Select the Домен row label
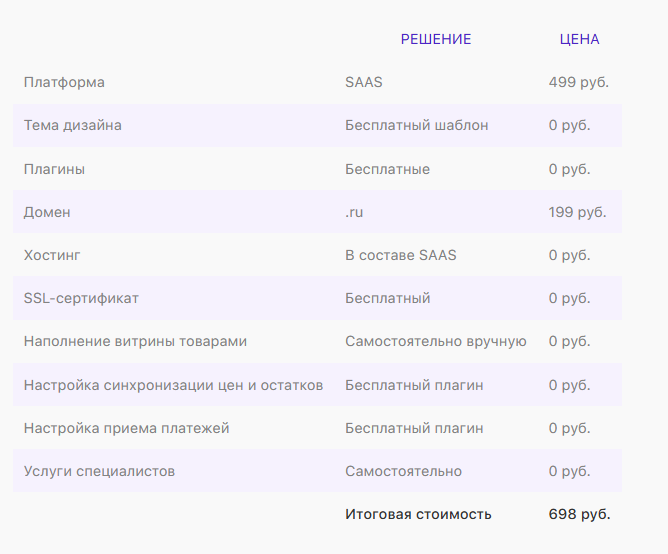This screenshot has height=554, width=668. coord(47,212)
